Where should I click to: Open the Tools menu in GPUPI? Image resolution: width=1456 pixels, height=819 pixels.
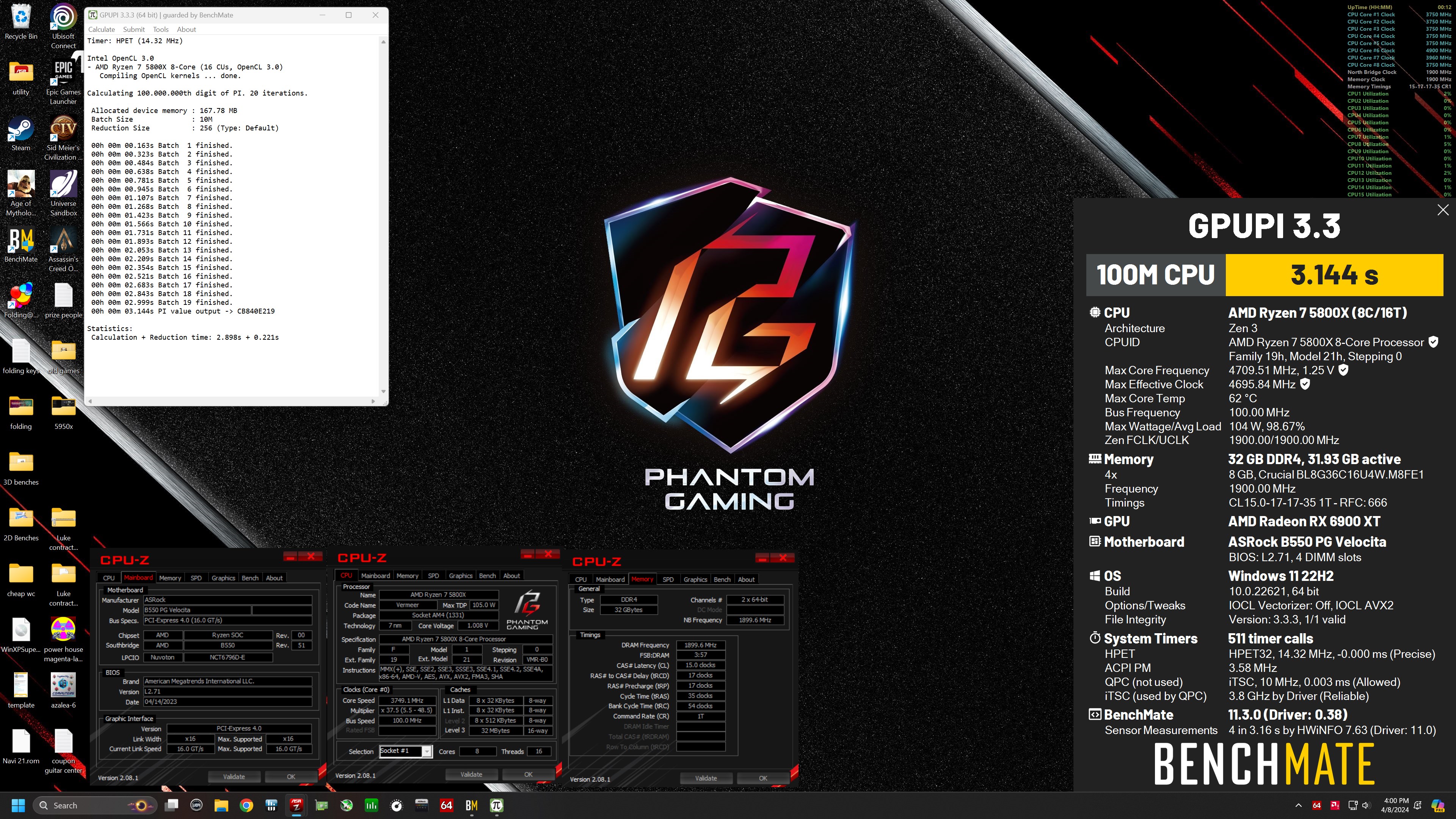pyautogui.click(x=160, y=30)
